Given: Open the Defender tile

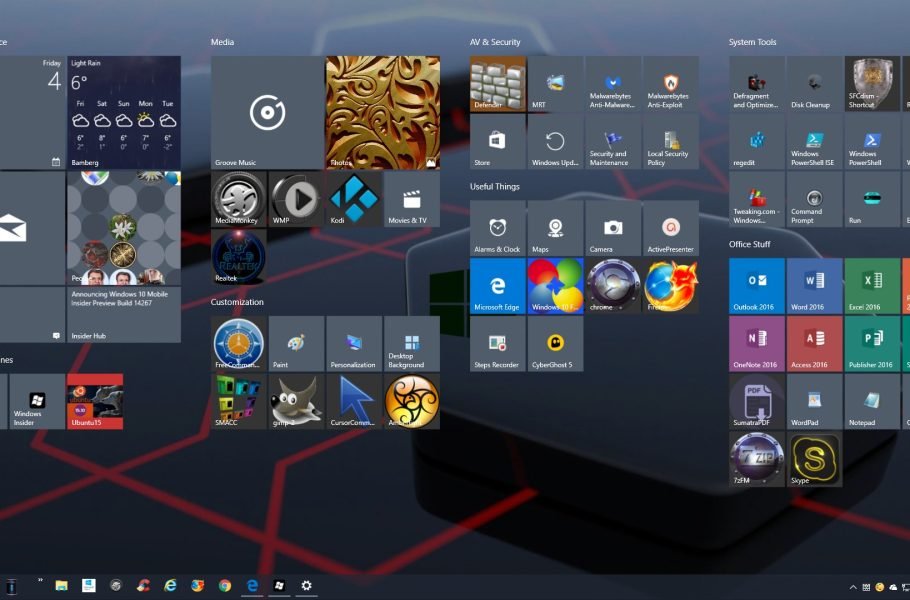Looking at the screenshot, I should pyautogui.click(x=498, y=84).
